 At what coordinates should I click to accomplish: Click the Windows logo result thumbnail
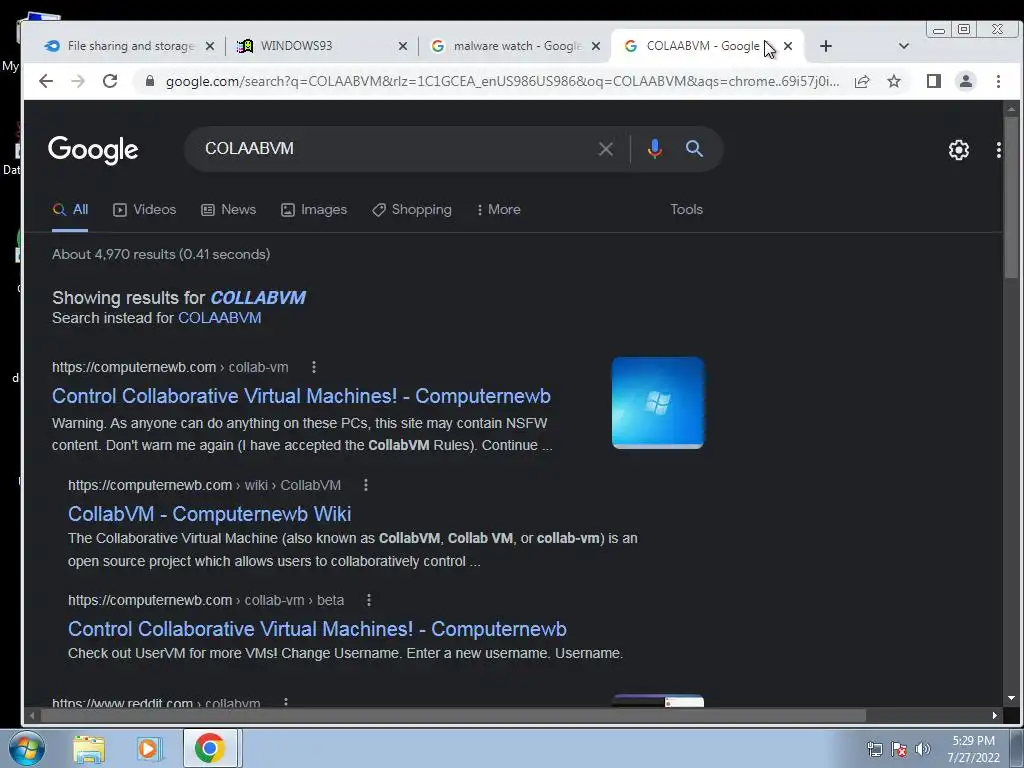(x=658, y=403)
